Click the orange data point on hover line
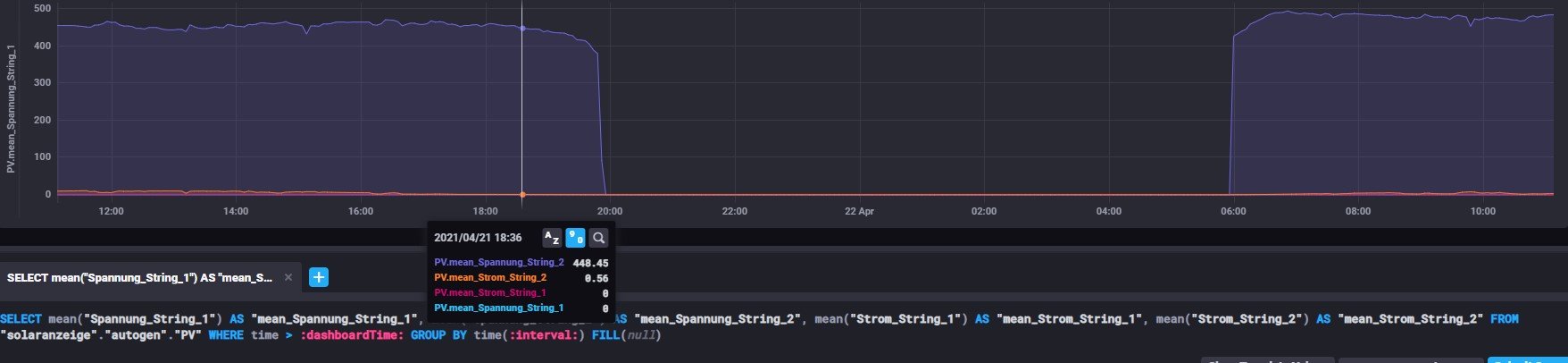 (522, 194)
